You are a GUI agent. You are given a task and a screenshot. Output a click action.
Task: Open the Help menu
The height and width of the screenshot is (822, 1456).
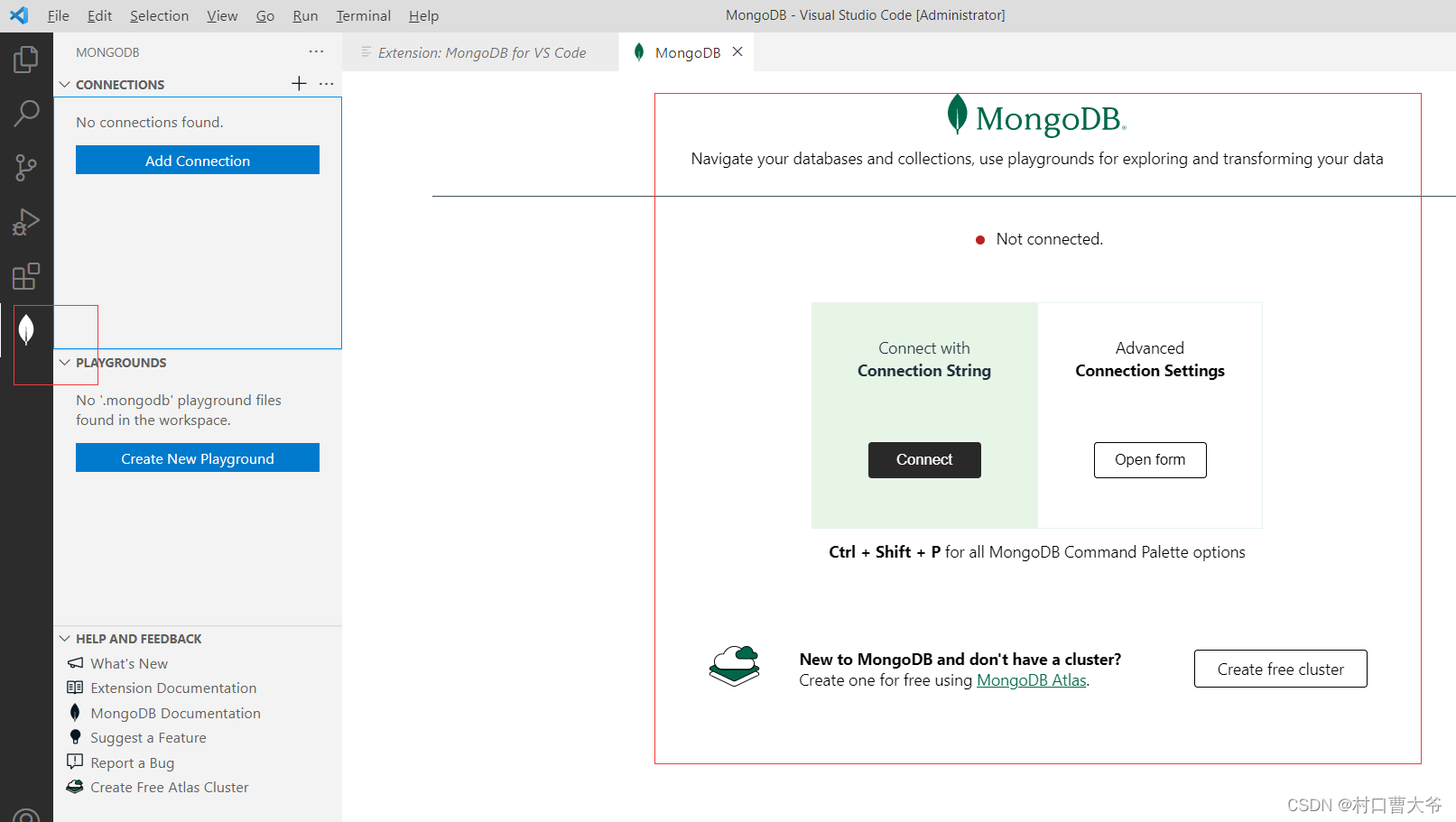423,15
